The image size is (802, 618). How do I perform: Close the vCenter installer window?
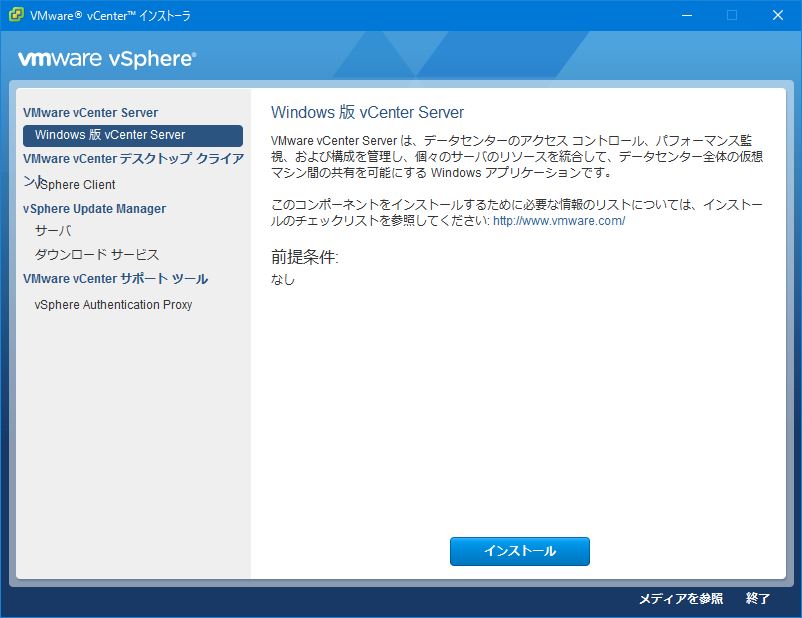coord(777,15)
